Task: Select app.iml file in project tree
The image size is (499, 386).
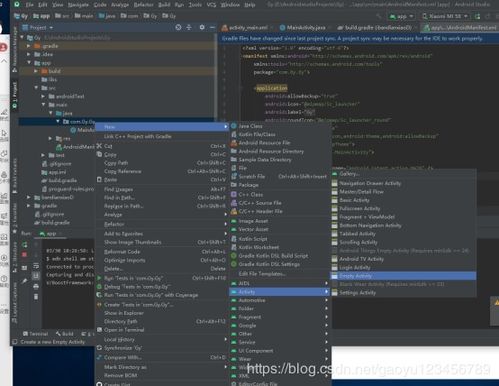Action: click(x=54, y=172)
